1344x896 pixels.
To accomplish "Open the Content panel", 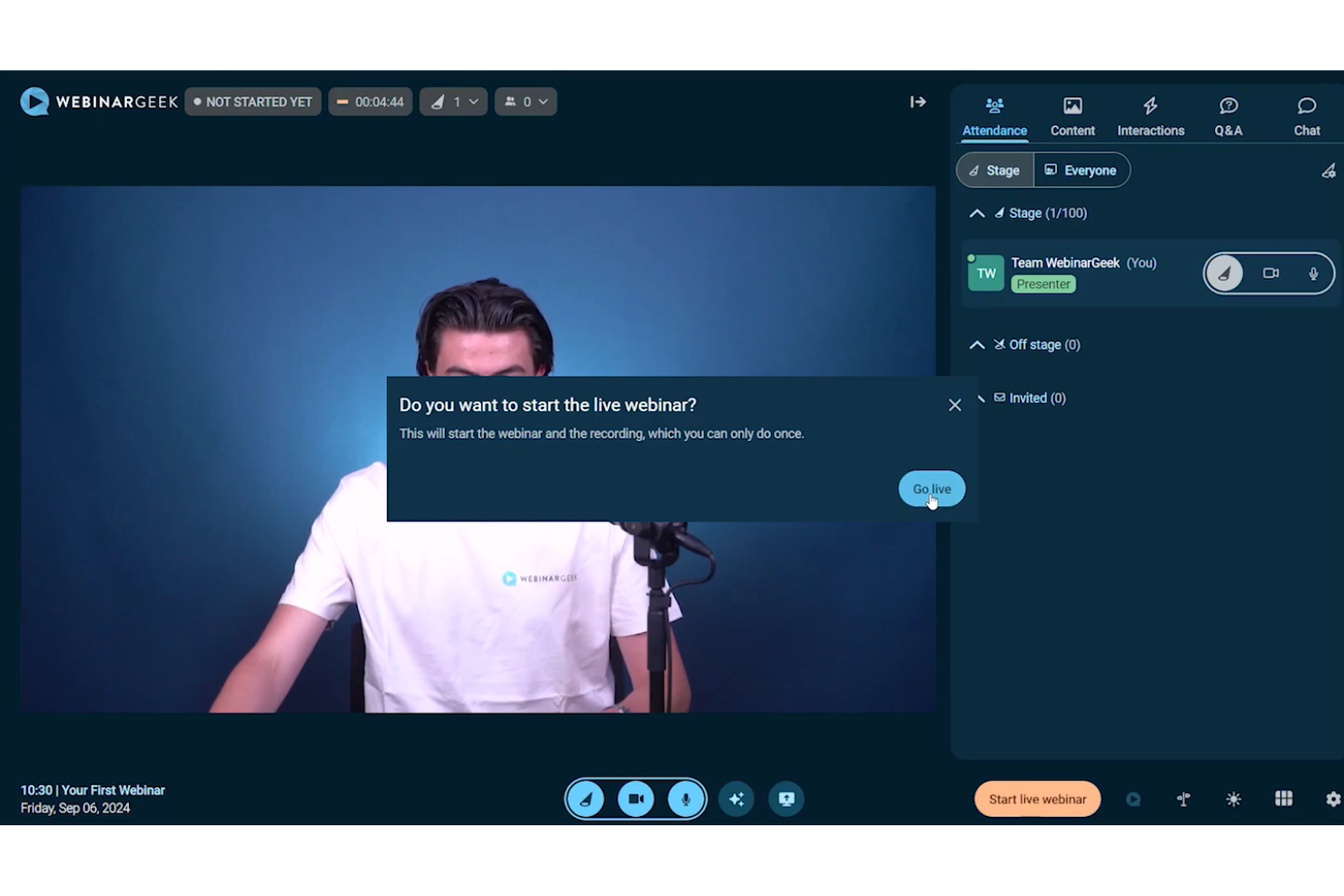I will pos(1072,115).
